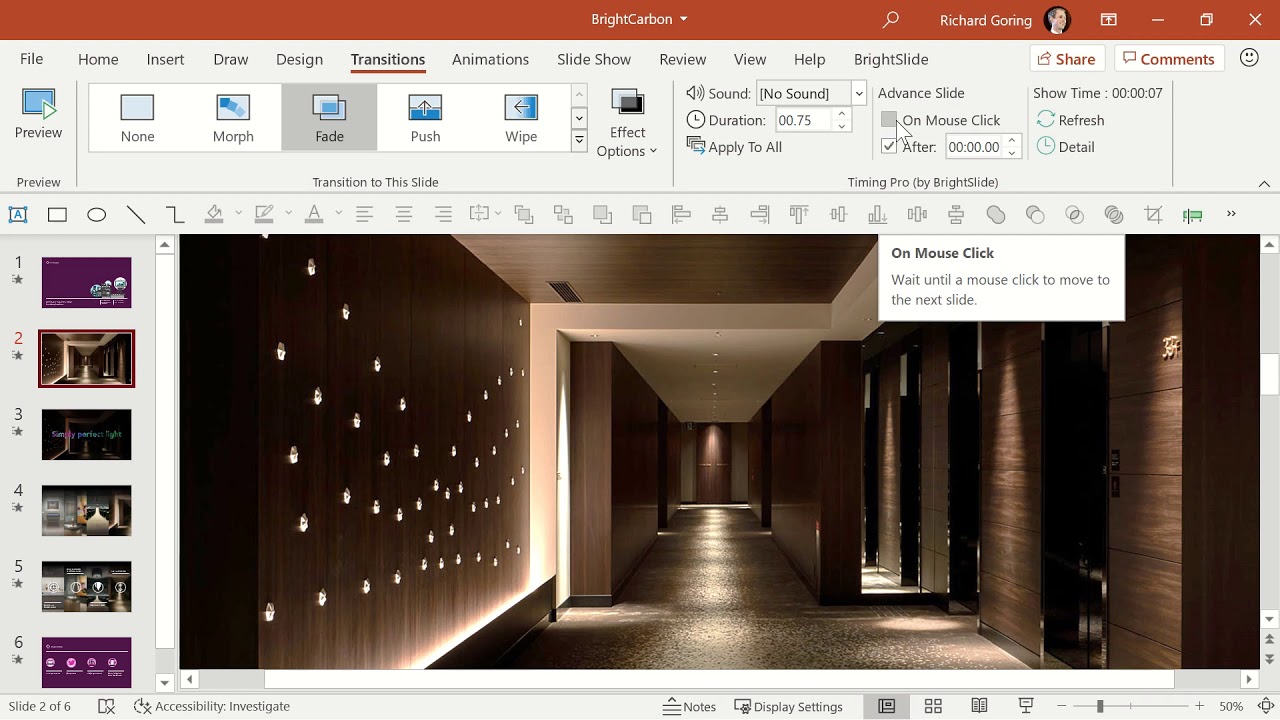Image resolution: width=1280 pixels, height=720 pixels.
Task: Collapse the ribbon
Action: pyautogui.click(x=1264, y=183)
